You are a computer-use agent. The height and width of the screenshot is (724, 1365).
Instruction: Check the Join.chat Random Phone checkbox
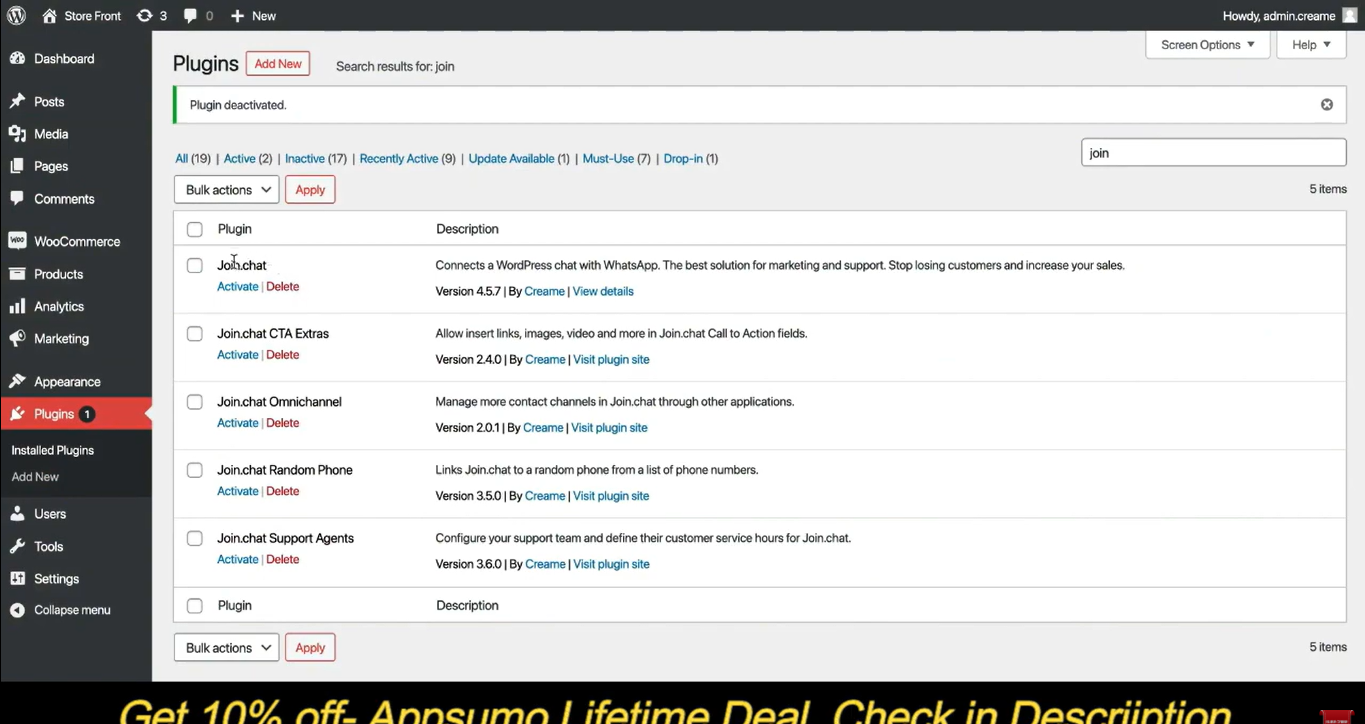(195, 470)
